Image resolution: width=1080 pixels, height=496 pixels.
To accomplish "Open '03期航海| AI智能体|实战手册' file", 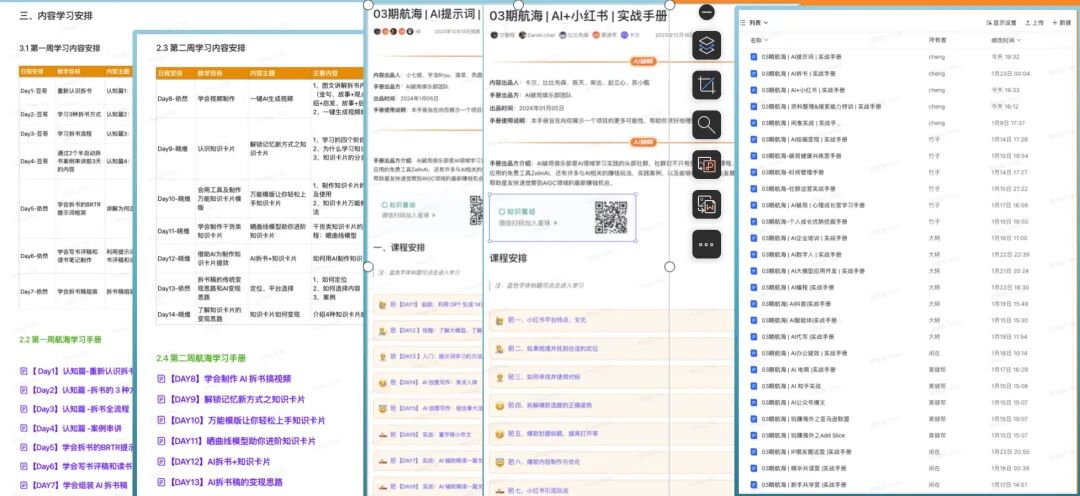I will click(798, 320).
